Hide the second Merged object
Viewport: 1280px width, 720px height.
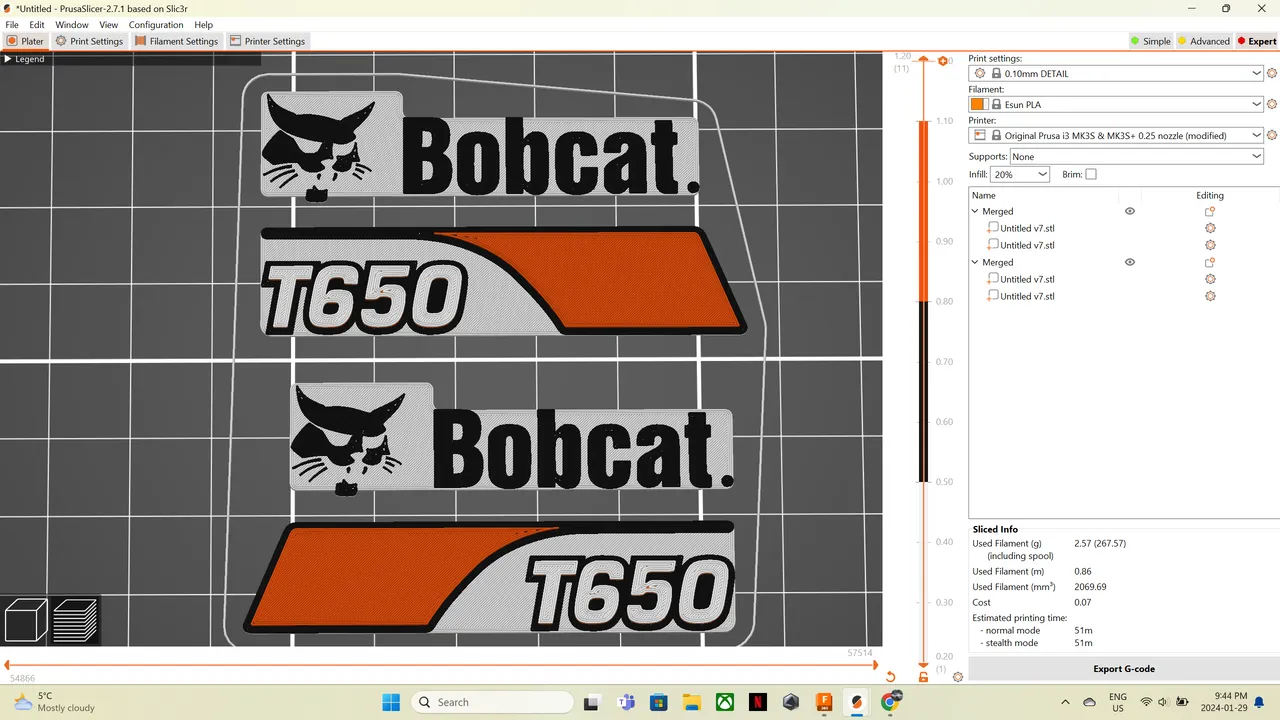click(x=1130, y=262)
